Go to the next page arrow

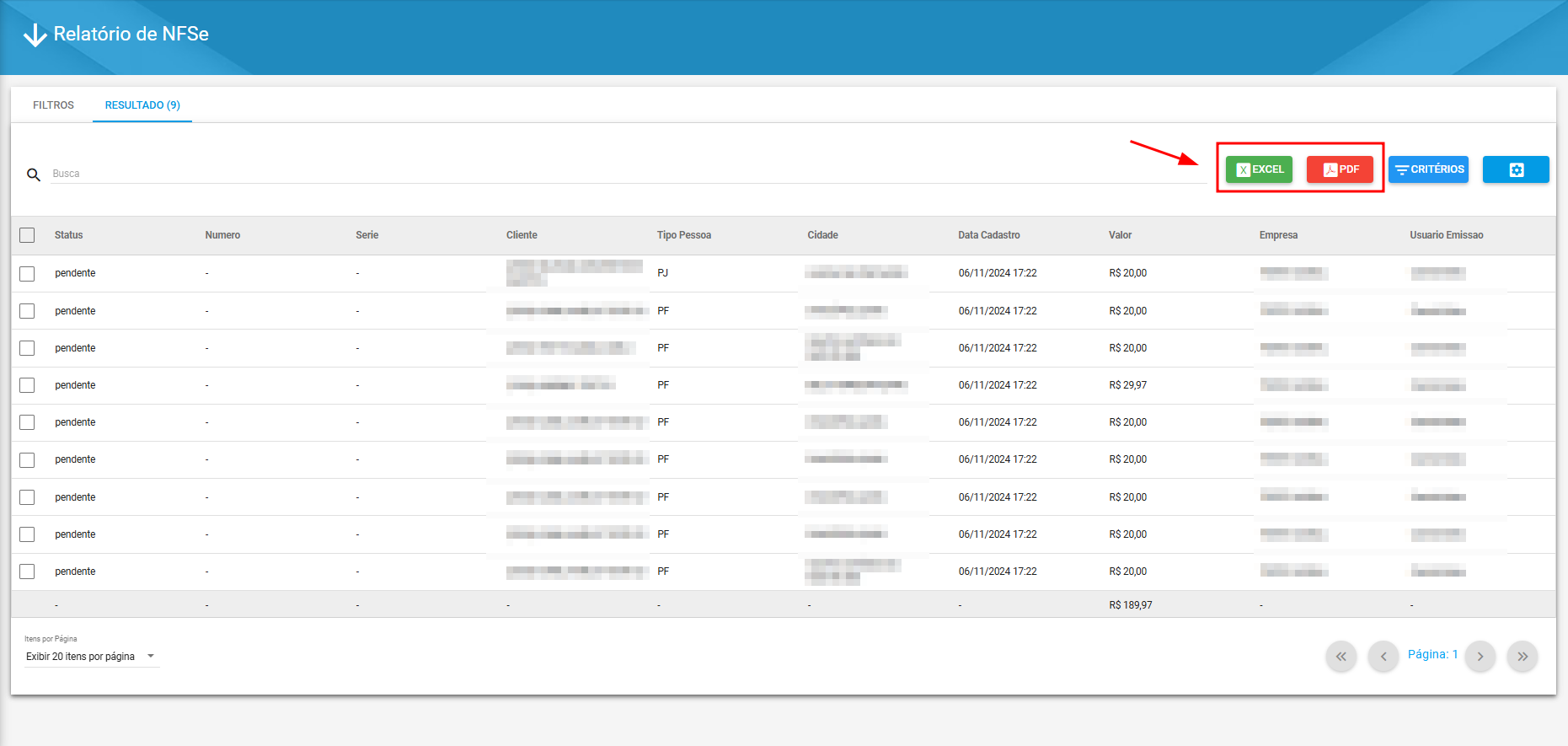tap(1480, 656)
